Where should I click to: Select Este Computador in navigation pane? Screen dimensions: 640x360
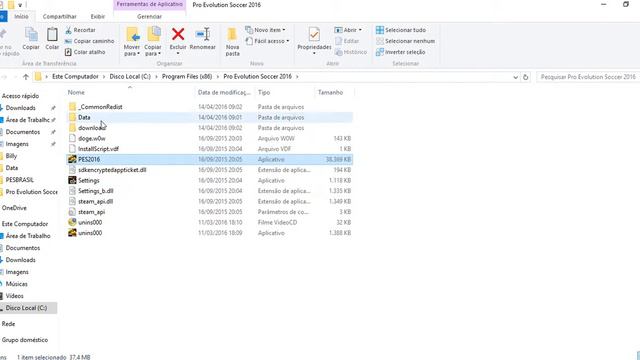[25, 224]
